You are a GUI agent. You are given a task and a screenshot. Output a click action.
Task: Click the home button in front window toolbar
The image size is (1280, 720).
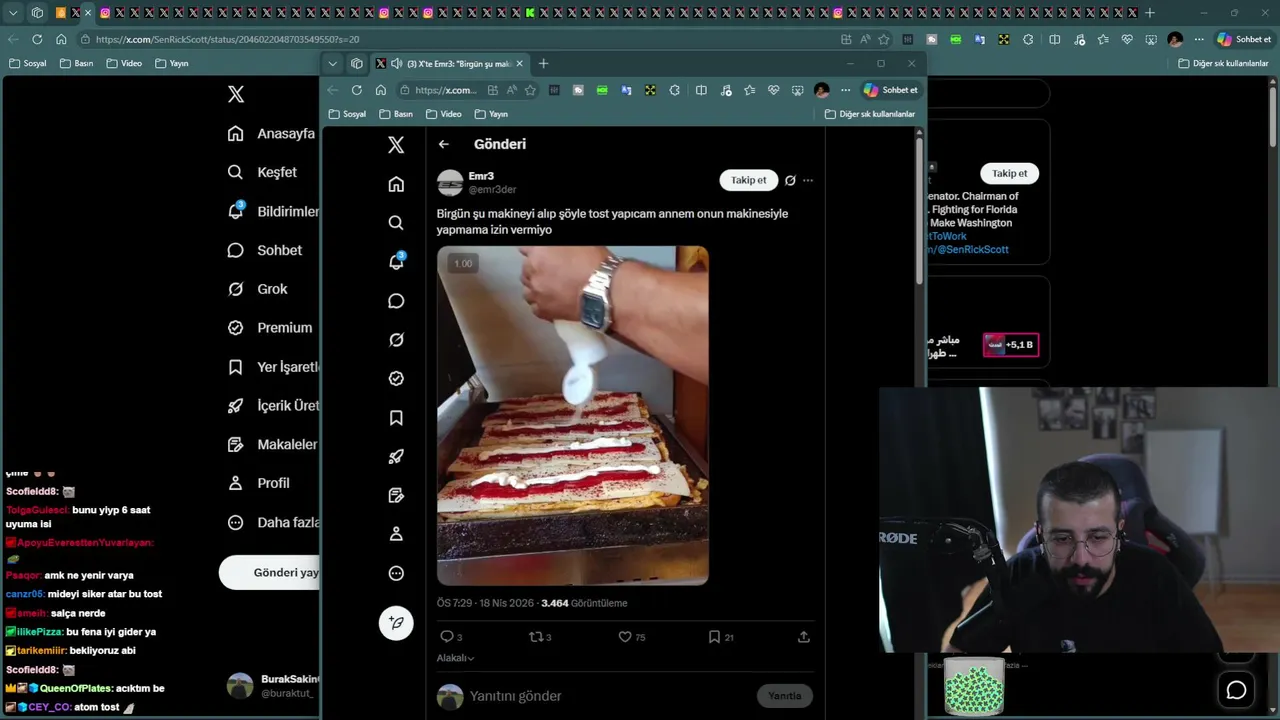pyautogui.click(x=381, y=90)
